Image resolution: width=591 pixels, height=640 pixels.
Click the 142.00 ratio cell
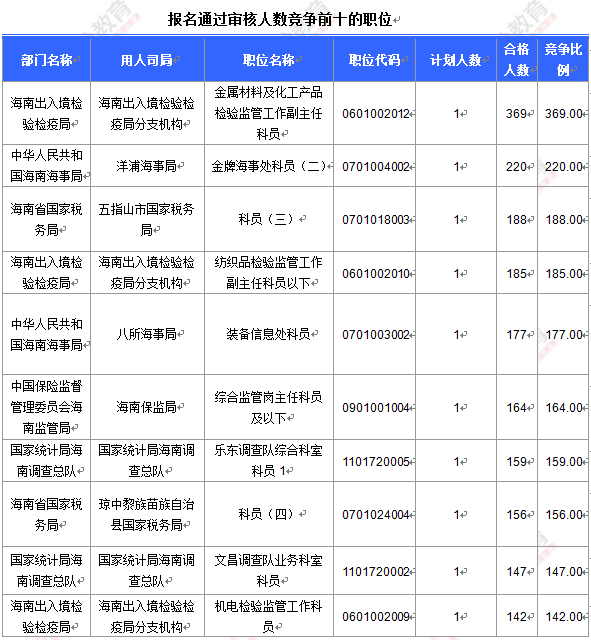click(563, 616)
